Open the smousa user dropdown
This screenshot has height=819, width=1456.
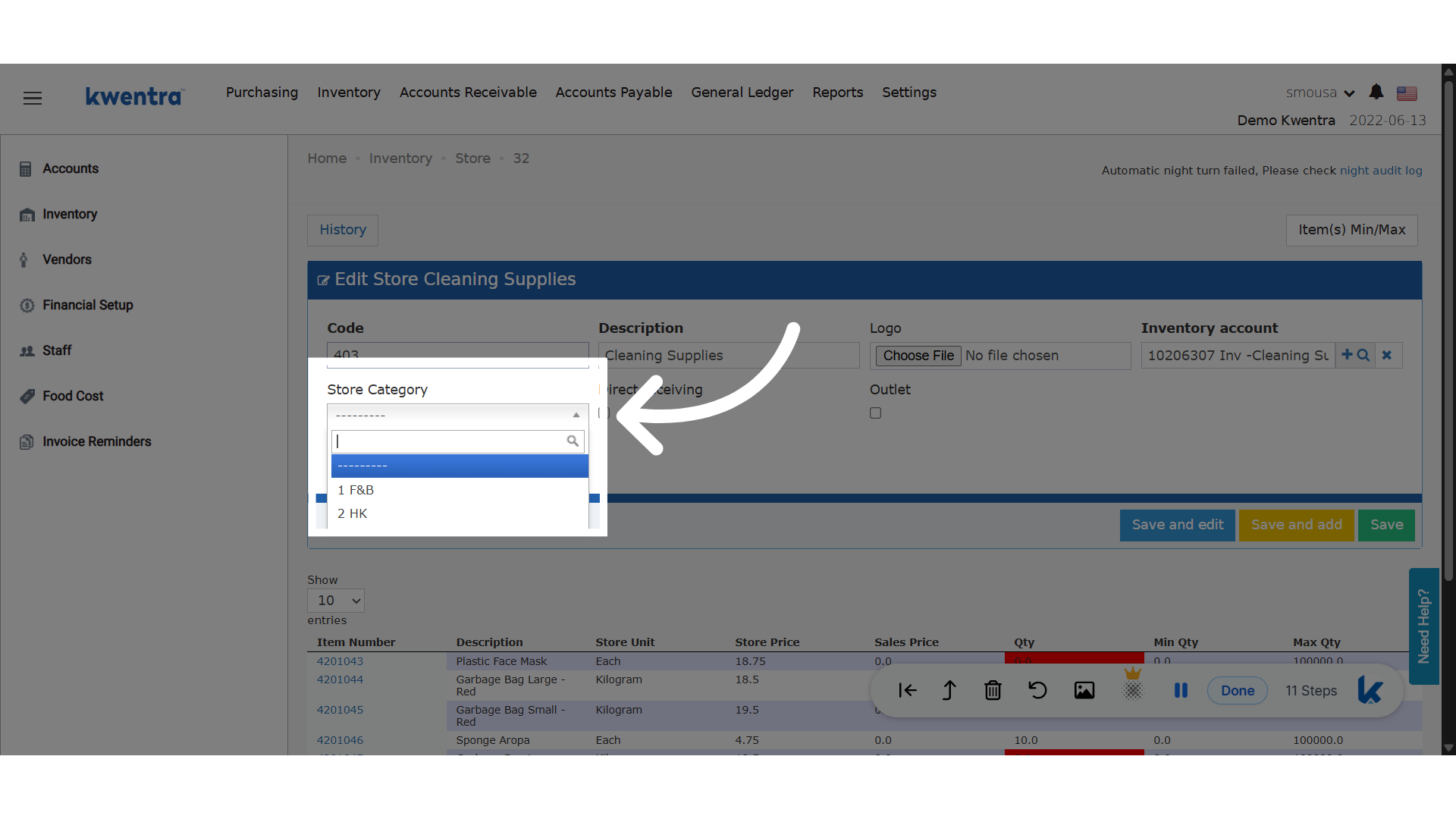click(x=1320, y=93)
